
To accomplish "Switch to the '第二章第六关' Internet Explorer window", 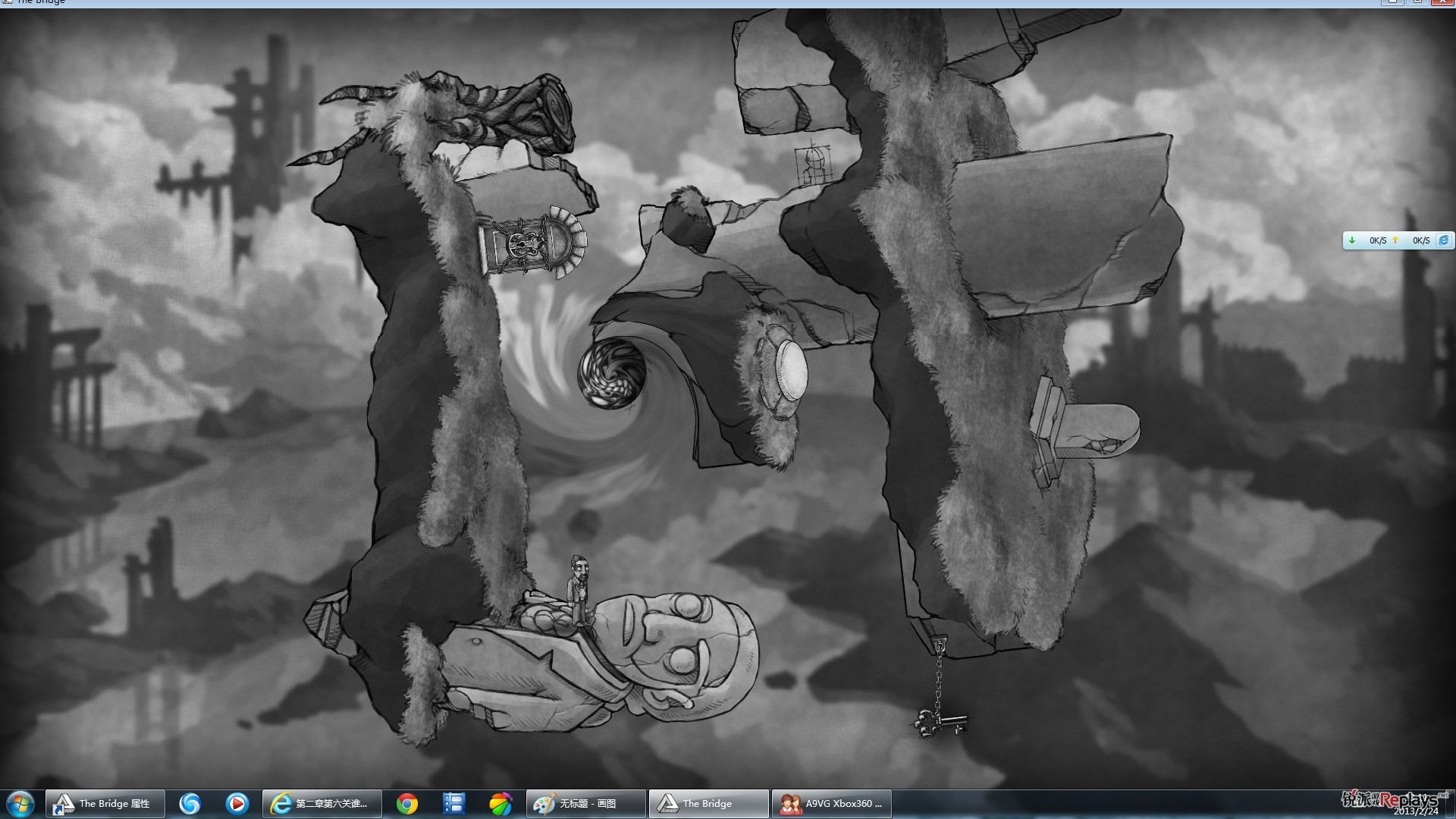I will click(321, 804).
